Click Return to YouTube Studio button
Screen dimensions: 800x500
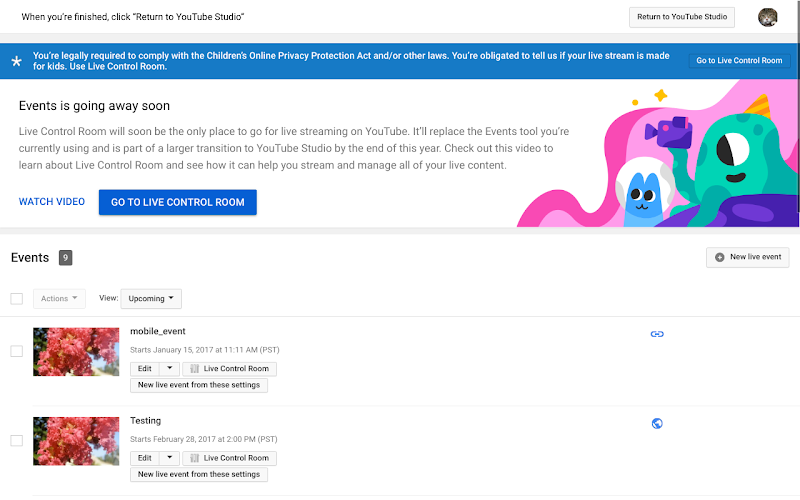coord(682,17)
